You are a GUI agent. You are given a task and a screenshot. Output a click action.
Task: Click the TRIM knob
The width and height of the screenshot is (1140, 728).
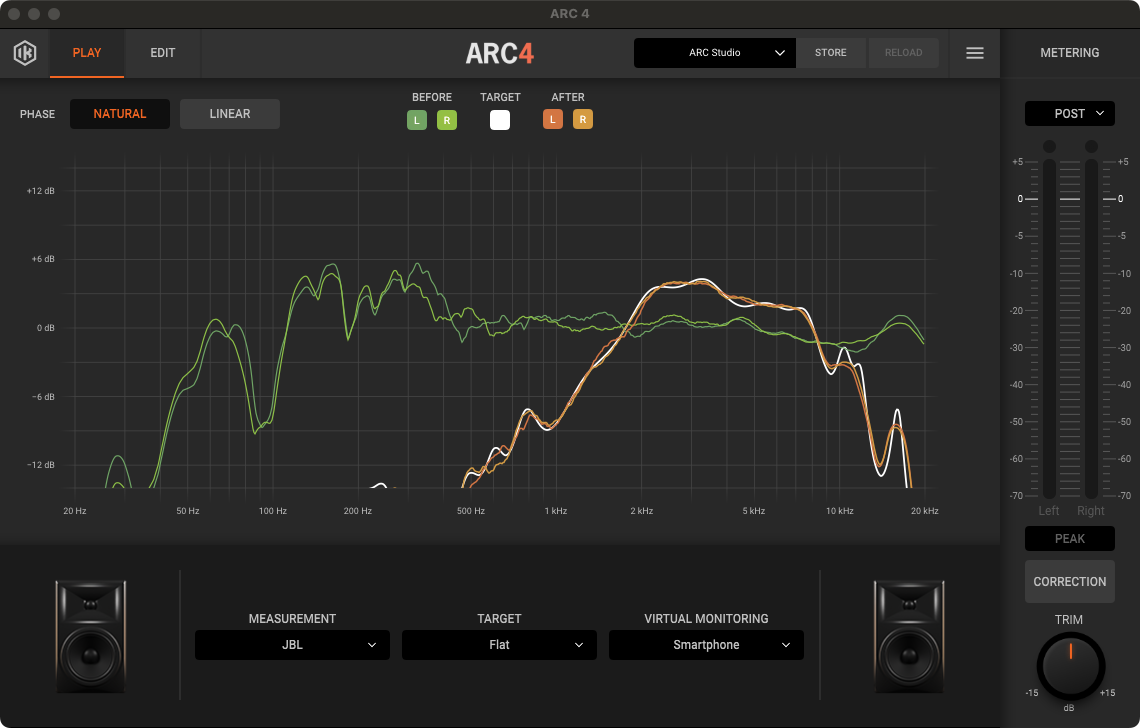(x=1070, y=666)
